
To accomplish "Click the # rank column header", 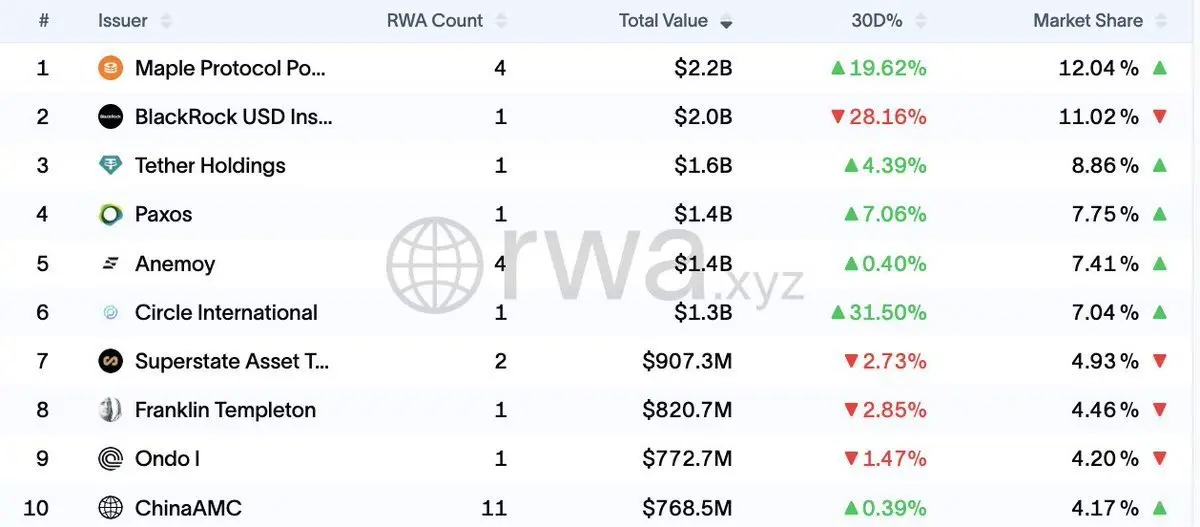I will pos(43,21).
